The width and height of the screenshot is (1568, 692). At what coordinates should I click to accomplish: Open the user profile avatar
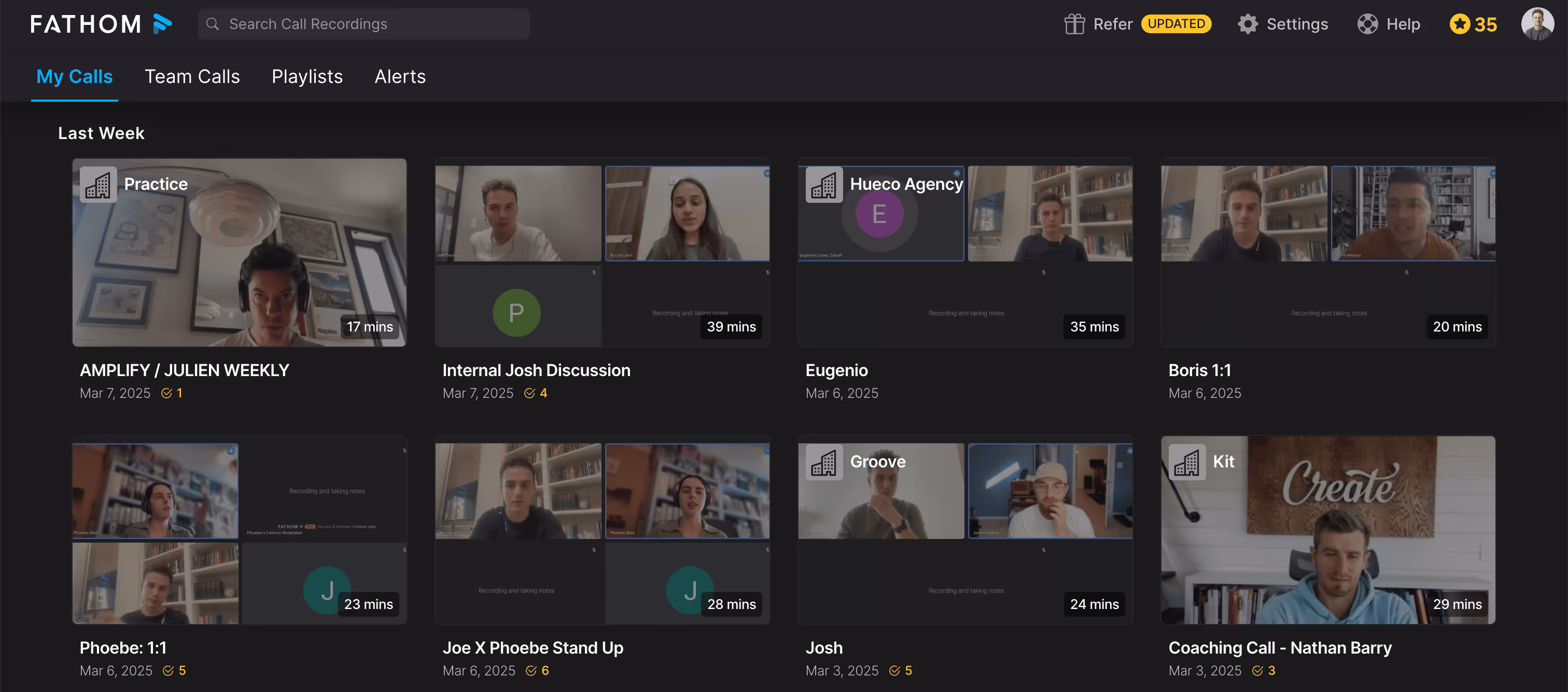[1537, 24]
